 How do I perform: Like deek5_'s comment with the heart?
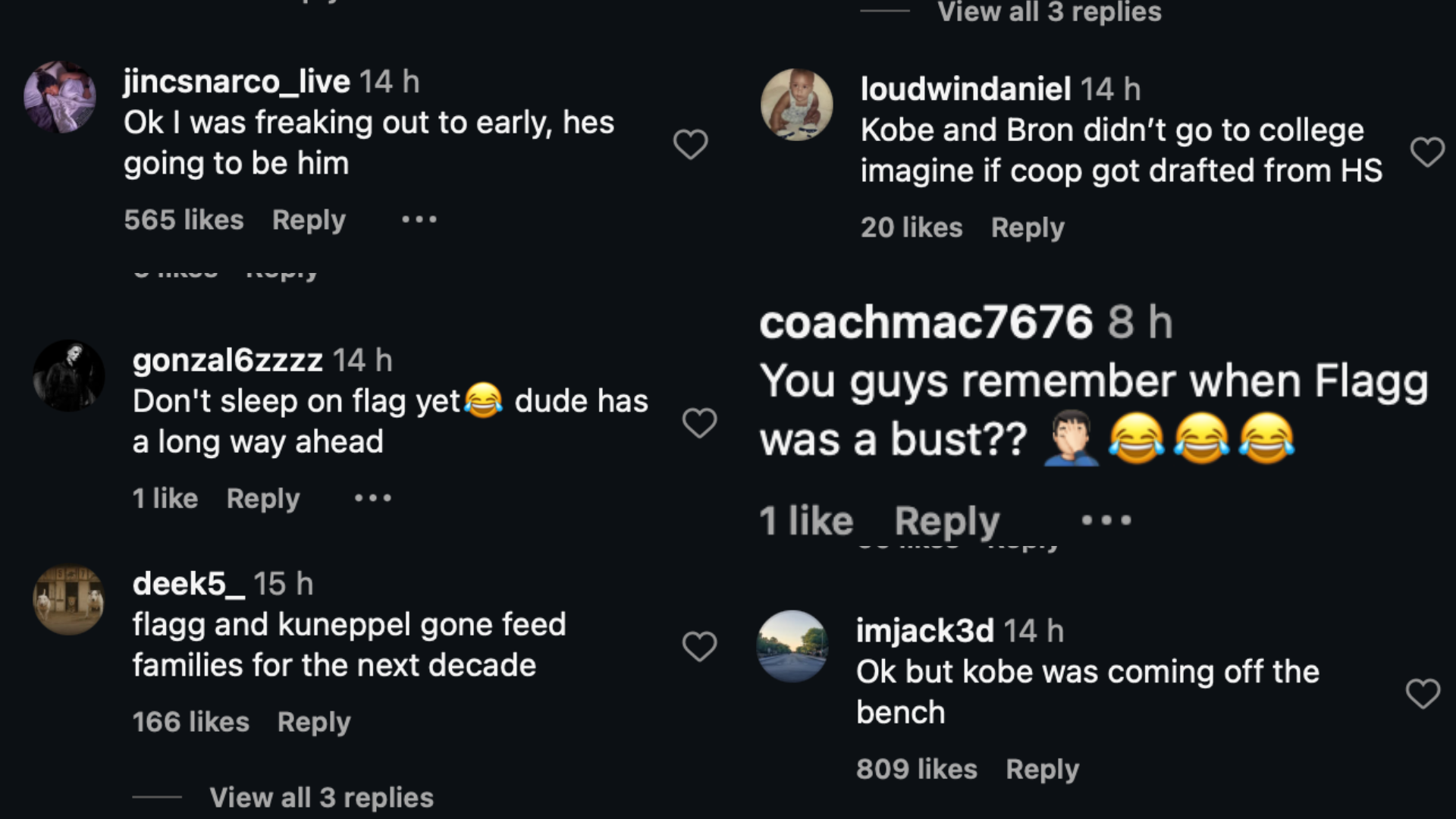click(699, 647)
